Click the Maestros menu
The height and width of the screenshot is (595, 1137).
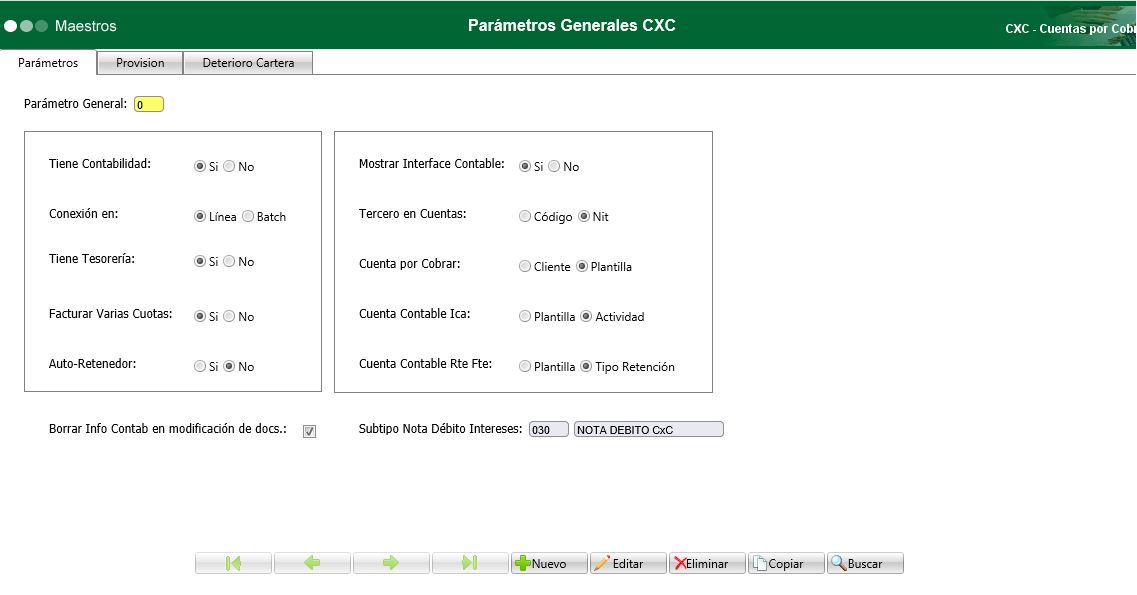pos(85,26)
